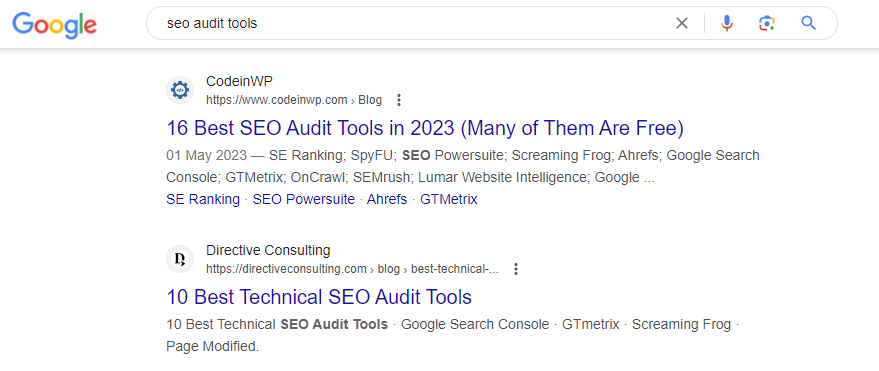Open Google Lens image search icon
This screenshot has width=879, height=371.
point(767,23)
